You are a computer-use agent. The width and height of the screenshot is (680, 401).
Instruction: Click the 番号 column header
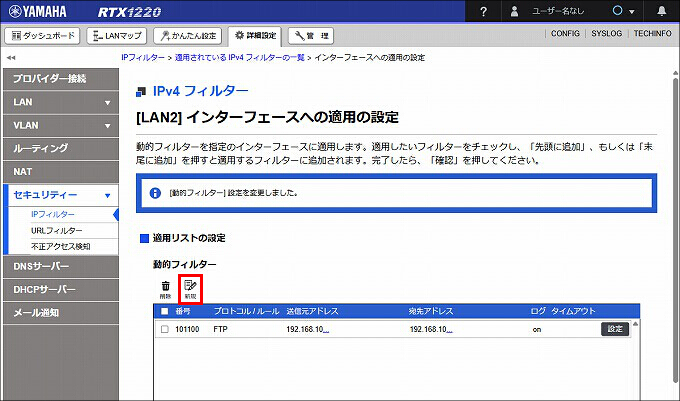point(183,311)
